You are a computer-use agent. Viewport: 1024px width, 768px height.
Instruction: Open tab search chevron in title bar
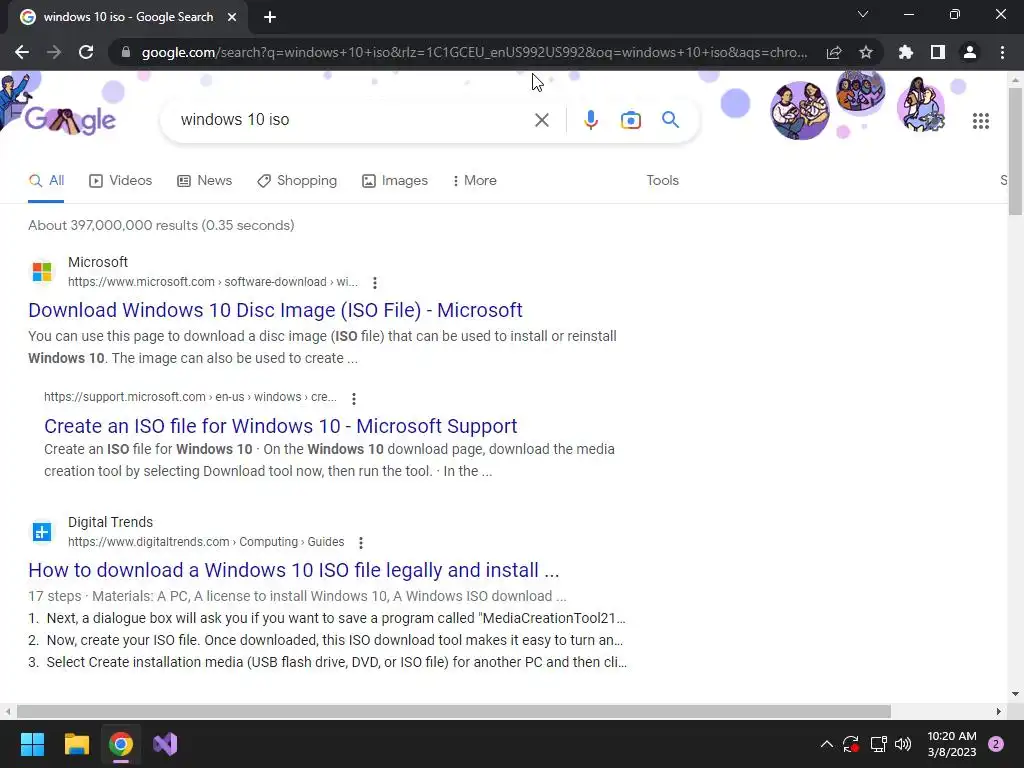click(863, 14)
